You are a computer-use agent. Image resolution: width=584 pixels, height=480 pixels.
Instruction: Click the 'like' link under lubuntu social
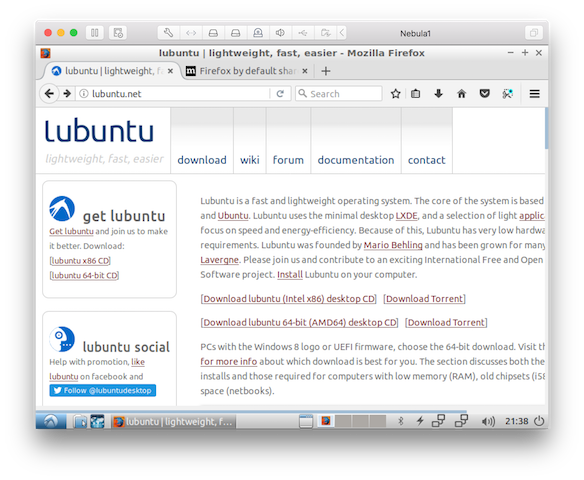(138, 362)
